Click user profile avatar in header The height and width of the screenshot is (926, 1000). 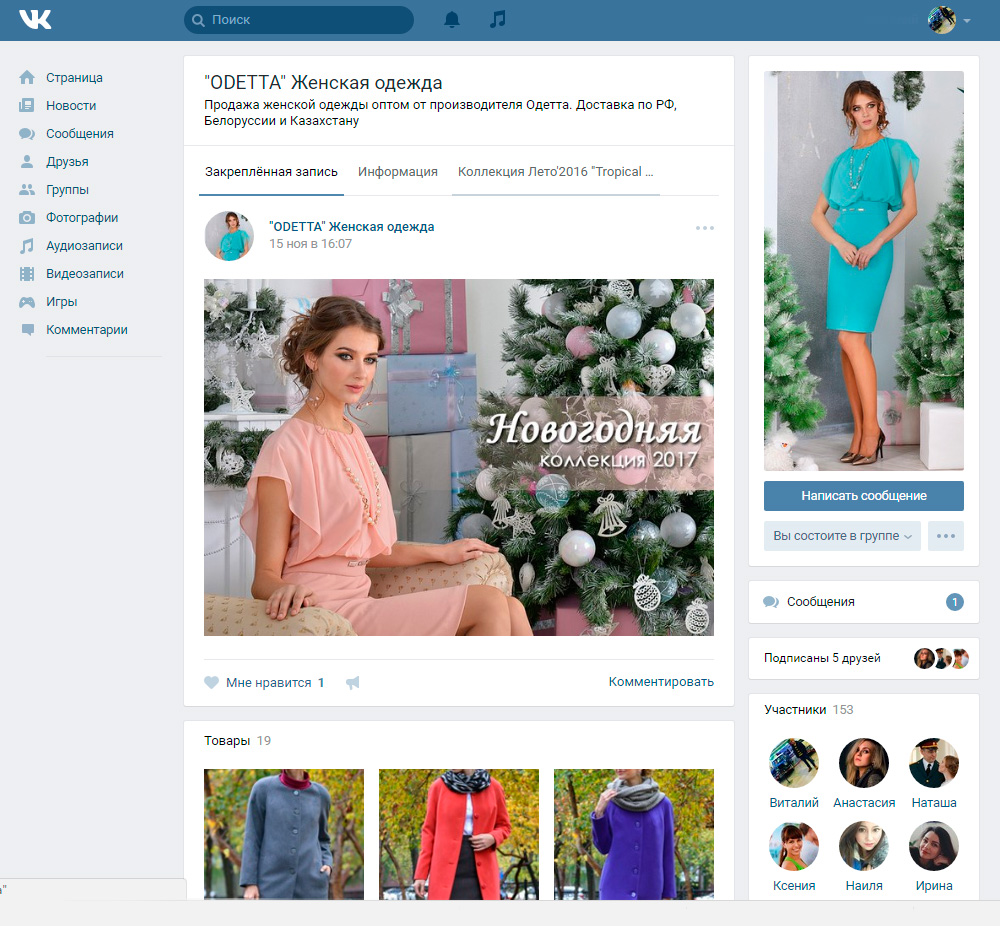click(x=941, y=20)
